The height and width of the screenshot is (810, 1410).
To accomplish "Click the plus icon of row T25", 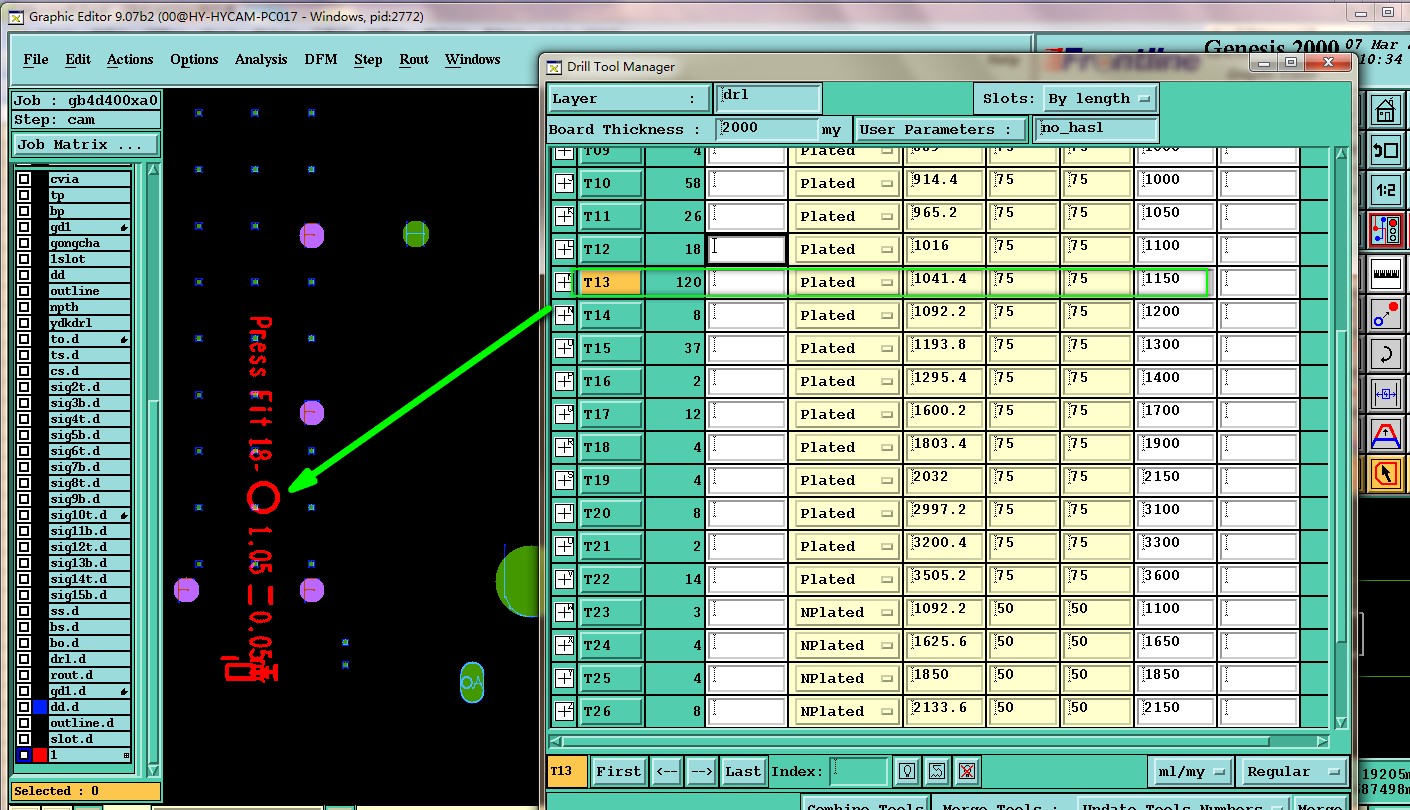I will (x=564, y=678).
